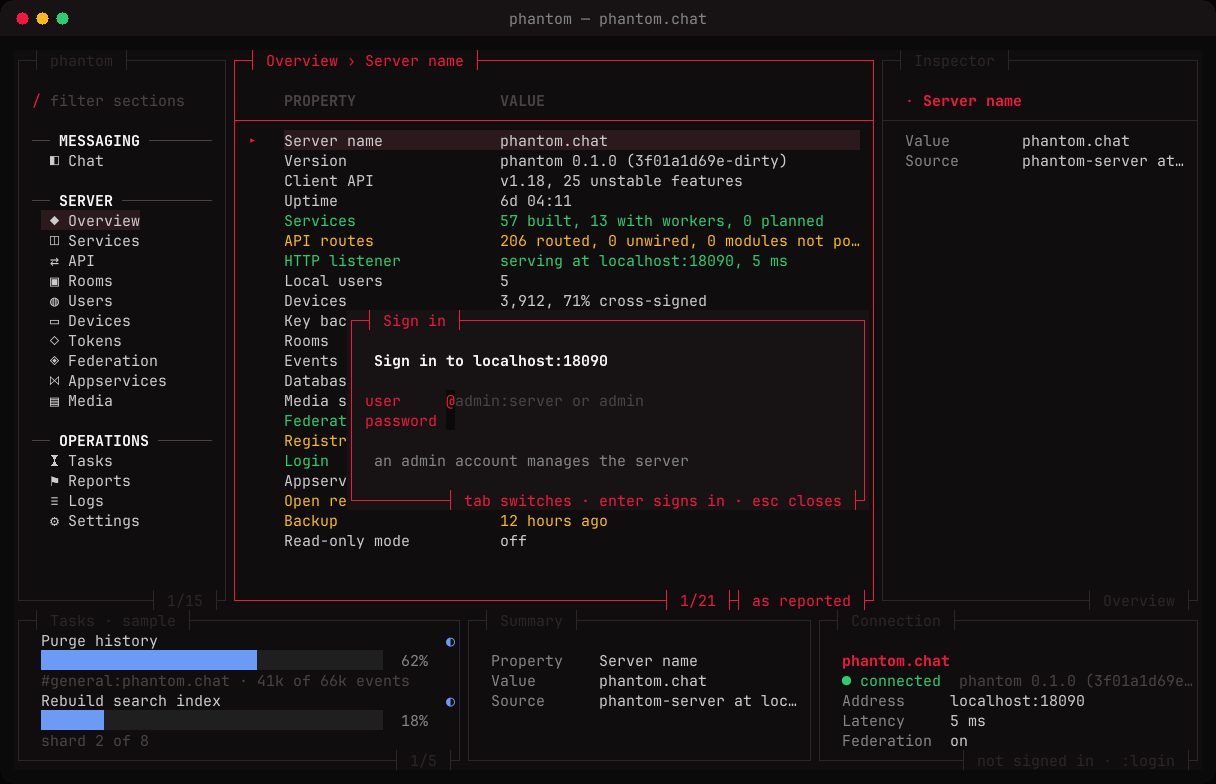Click the Rebuild search index progress bar
This screenshot has height=784, width=1216.
tap(212, 721)
